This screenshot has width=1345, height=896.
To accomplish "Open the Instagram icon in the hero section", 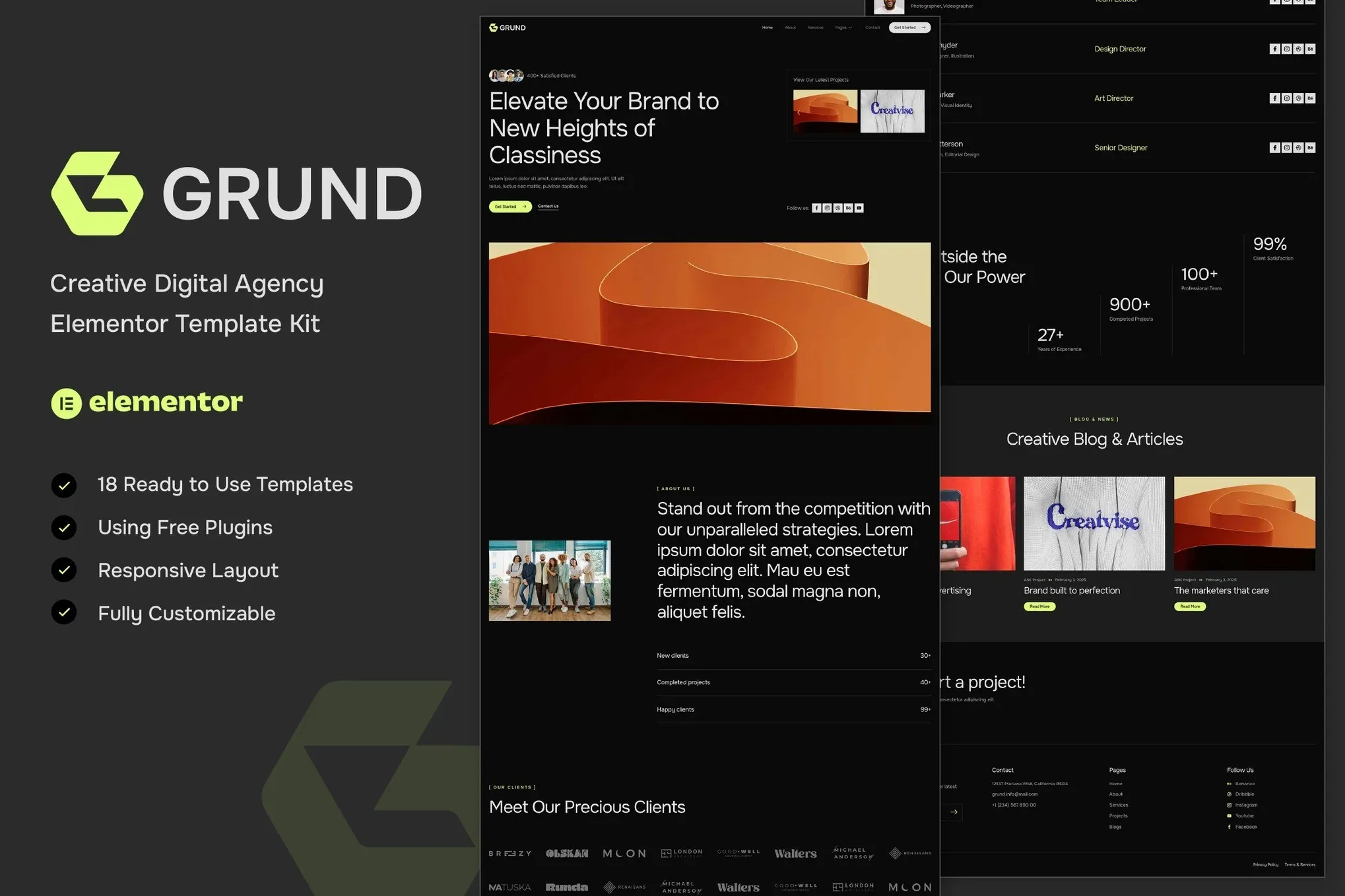I will point(827,208).
